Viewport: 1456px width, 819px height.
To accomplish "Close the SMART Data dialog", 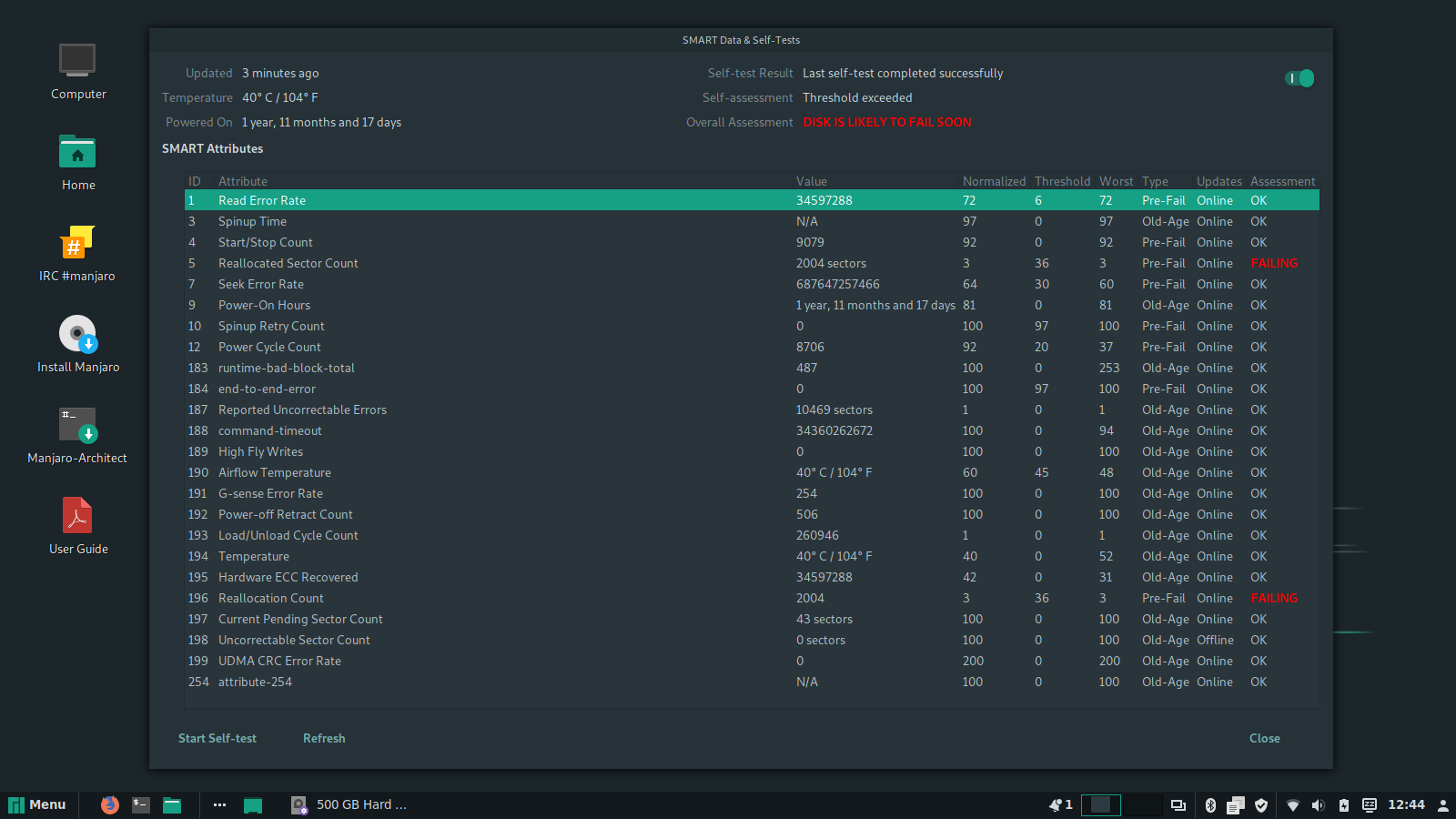I will [x=1264, y=738].
